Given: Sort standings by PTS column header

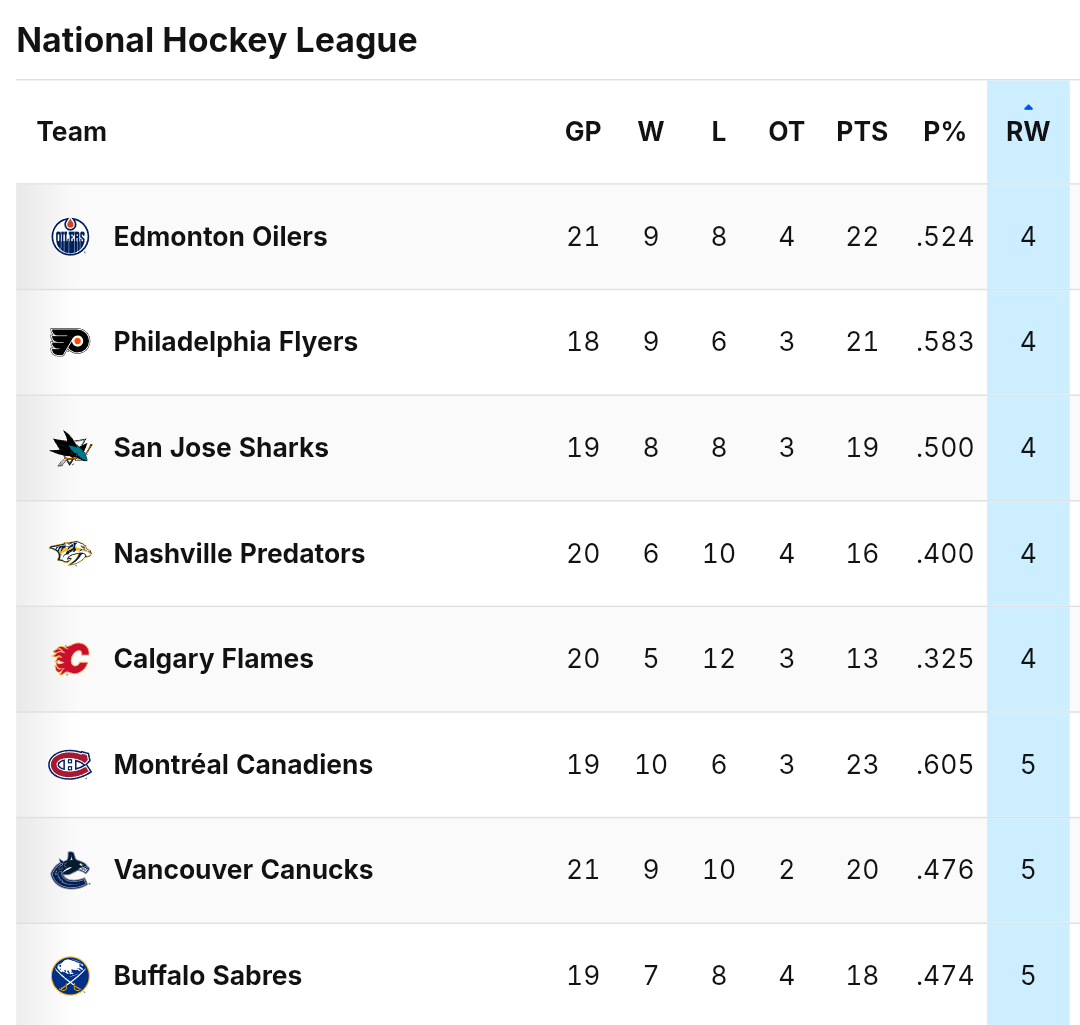Looking at the screenshot, I should pos(861,132).
